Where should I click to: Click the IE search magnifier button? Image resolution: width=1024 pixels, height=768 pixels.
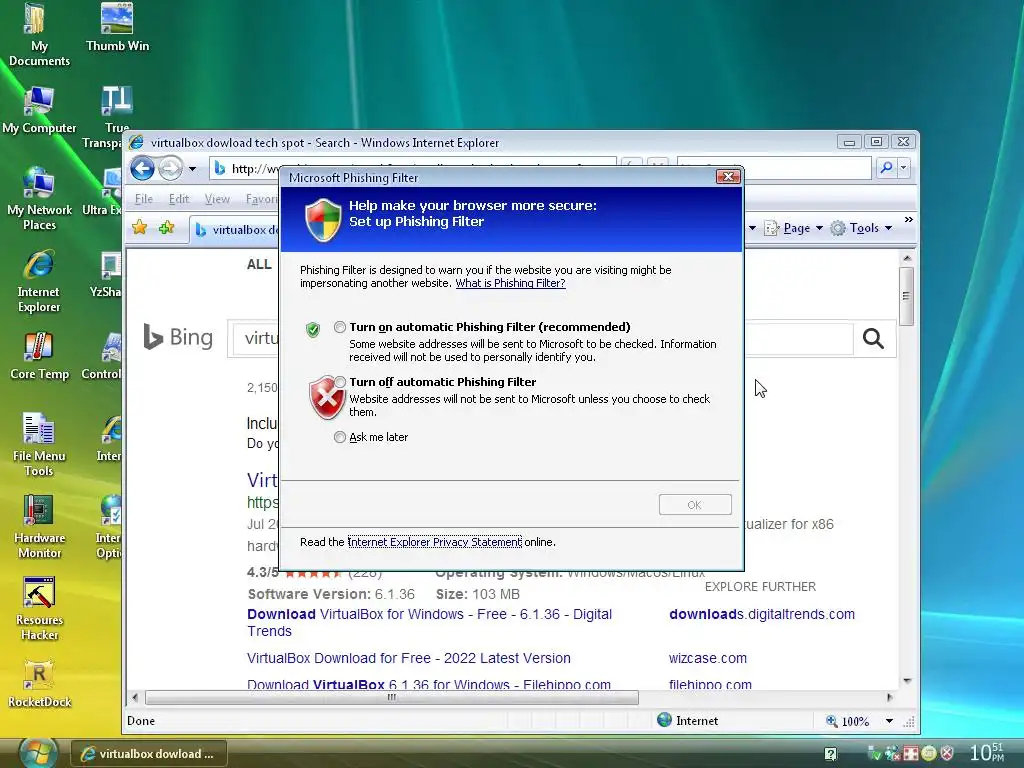coord(886,168)
